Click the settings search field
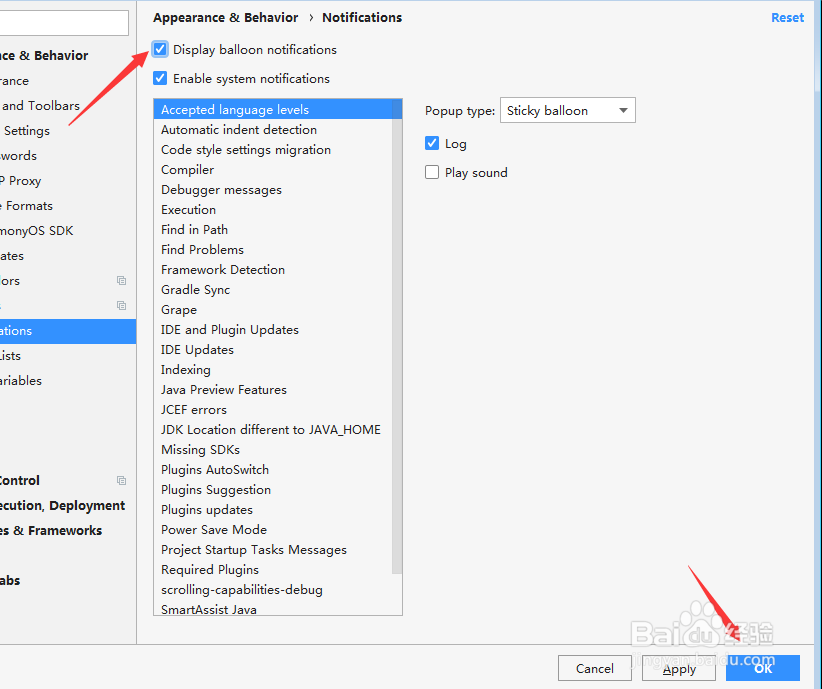The width and height of the screenshot is (822, 689). pyautogui.click(x=64, y=23)
